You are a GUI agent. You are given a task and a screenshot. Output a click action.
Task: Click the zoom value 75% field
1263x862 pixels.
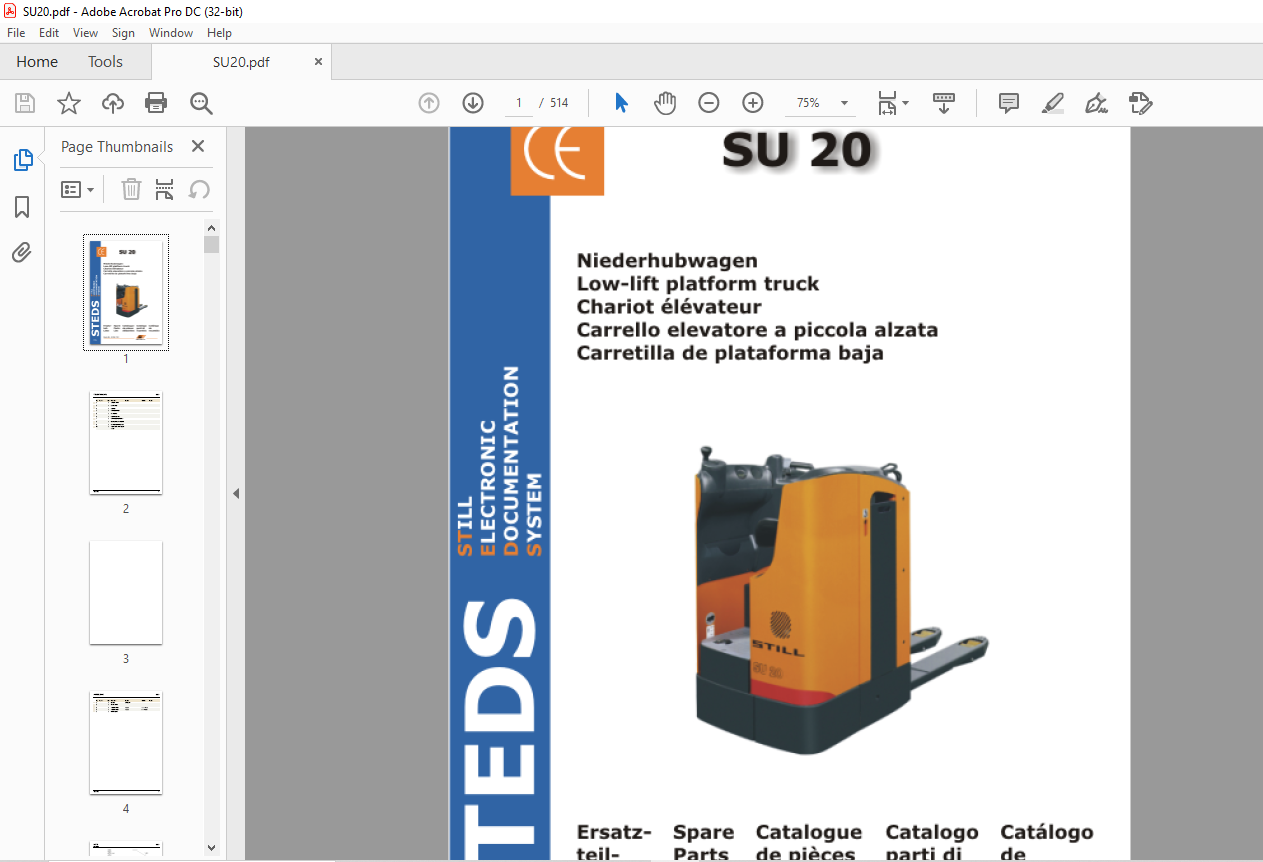[808, 103]
